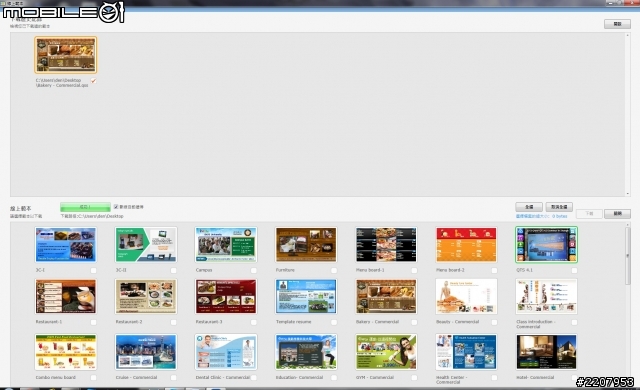This screenshot has height=390, width=640.
Task: Click the up arrow of downloaded templates scrollbar
Action: [x=628, y=35]
